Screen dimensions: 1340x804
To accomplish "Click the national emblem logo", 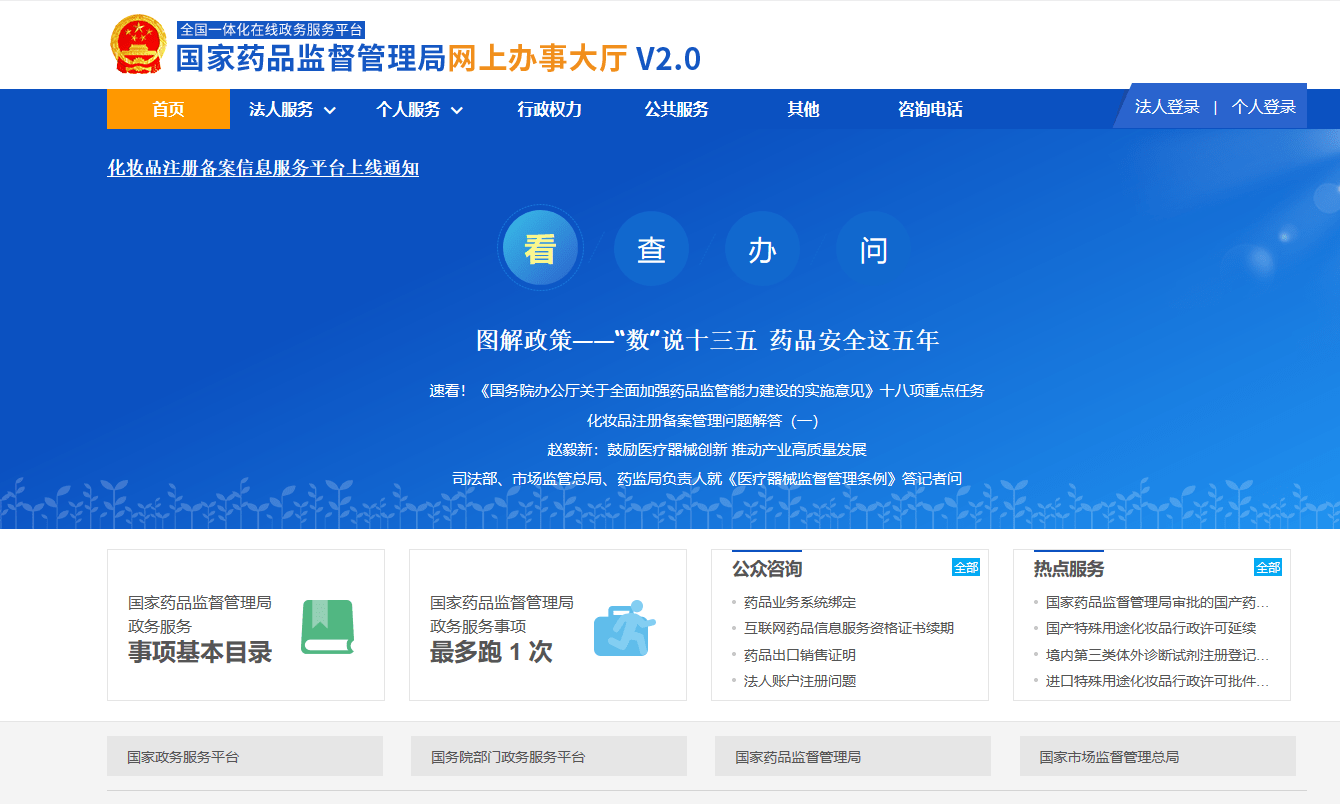I will point(138,45).
